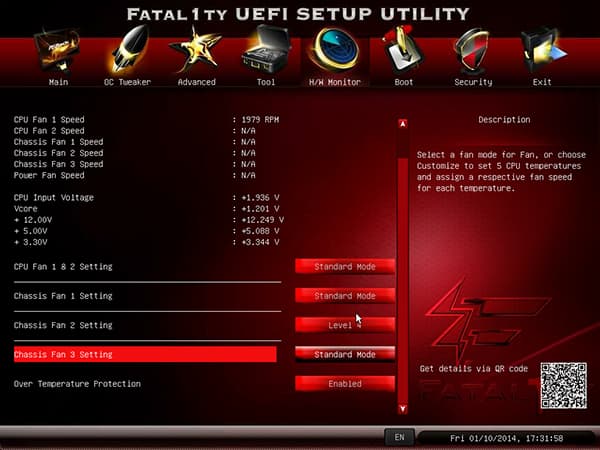Viewport: 600px width, 450px height.
Task: Switch to the OC Tweaker tab label
Action: click(127, 82)
